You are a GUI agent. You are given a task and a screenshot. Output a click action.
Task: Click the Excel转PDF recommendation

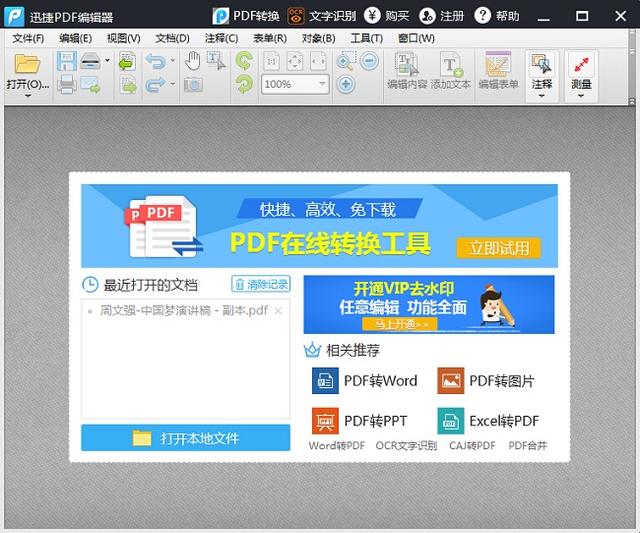(488, 421)
